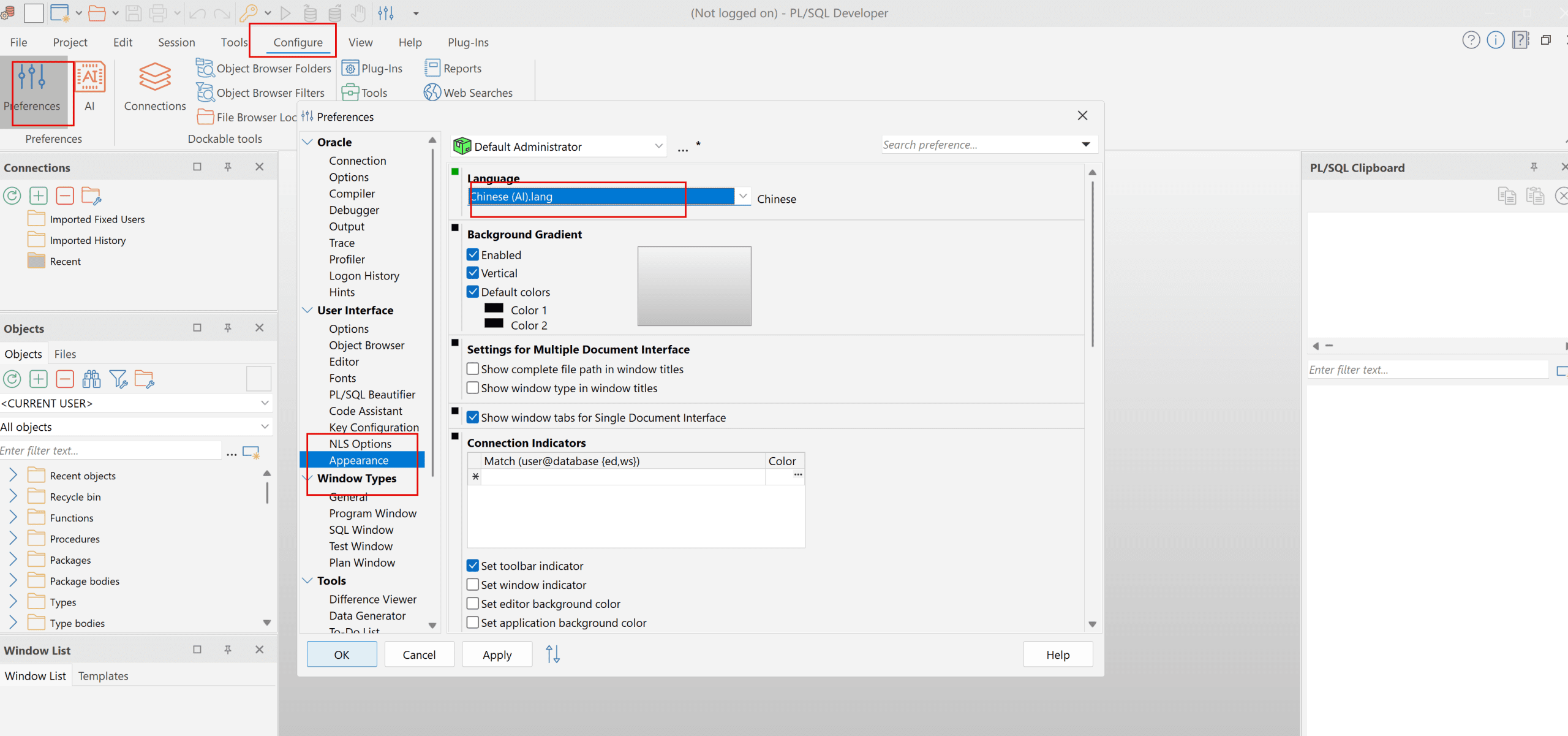Click the Color 1 black swatch
1568x736 pixels.
click(x=494, y=309)
